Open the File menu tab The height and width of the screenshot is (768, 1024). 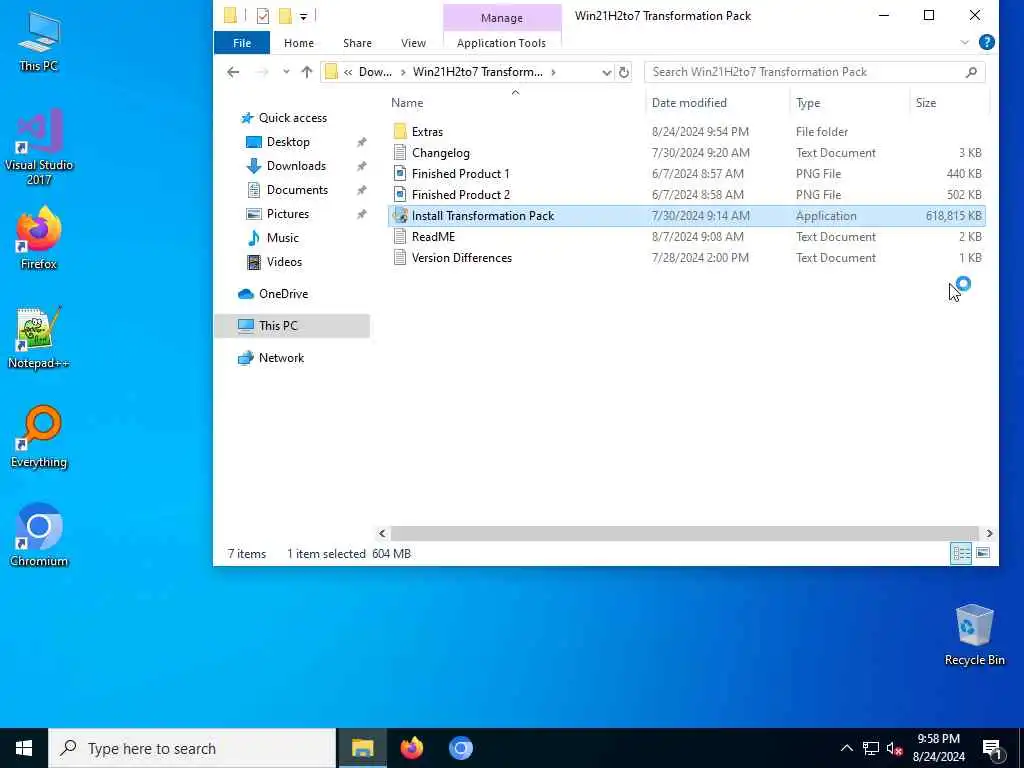(242, 43)
